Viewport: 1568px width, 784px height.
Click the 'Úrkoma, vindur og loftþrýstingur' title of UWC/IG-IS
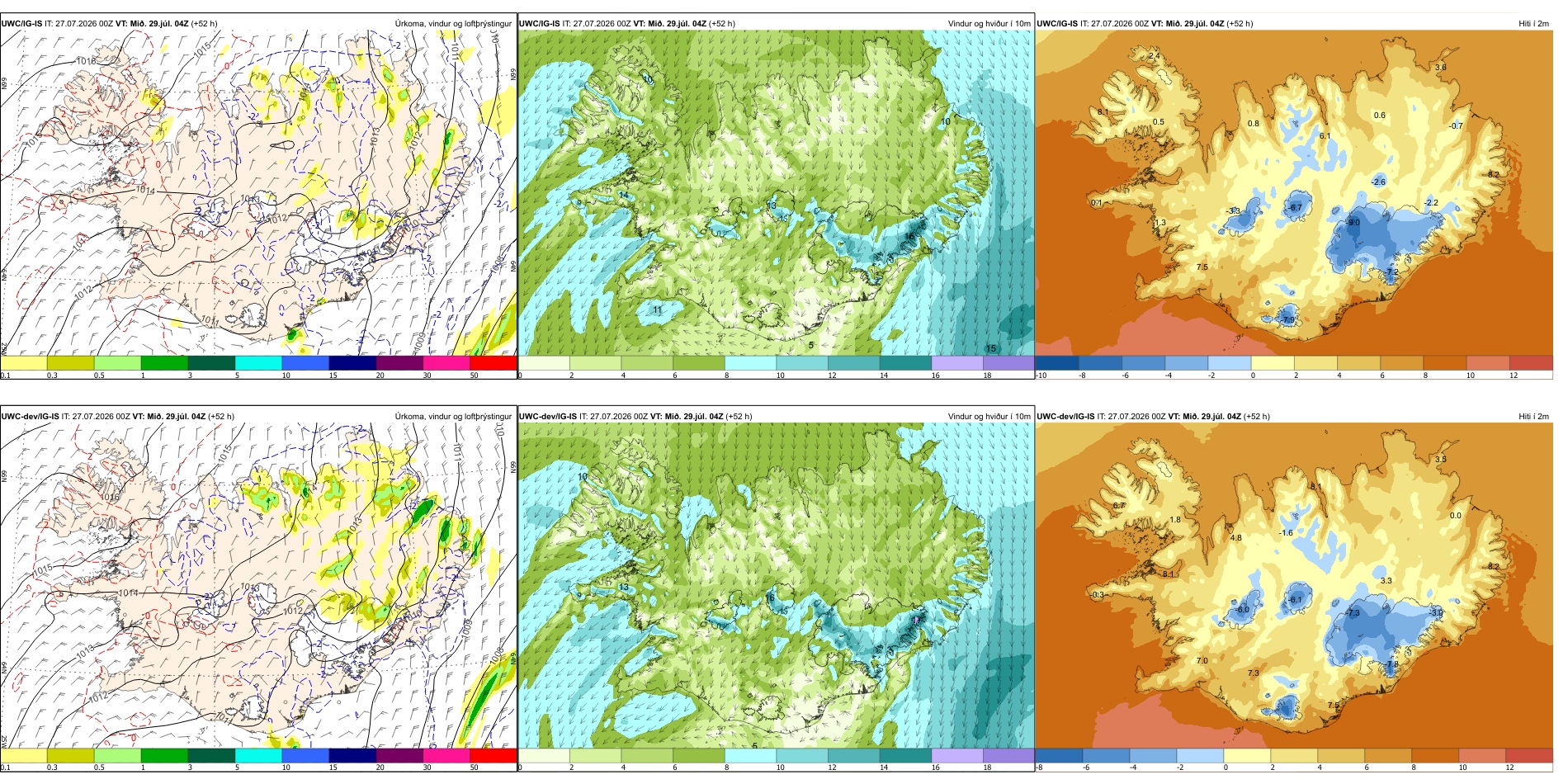(453, 23)
